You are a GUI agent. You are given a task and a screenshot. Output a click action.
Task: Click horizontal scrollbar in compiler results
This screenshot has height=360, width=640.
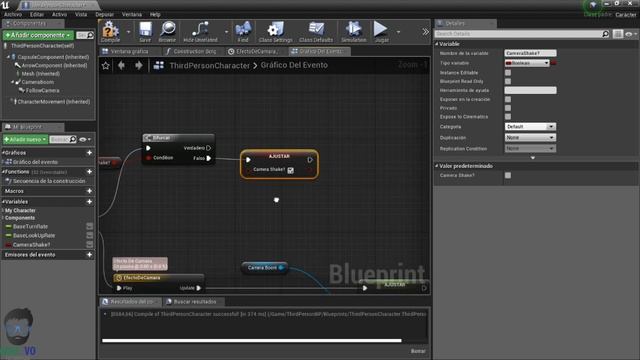[x=251, y=340]
